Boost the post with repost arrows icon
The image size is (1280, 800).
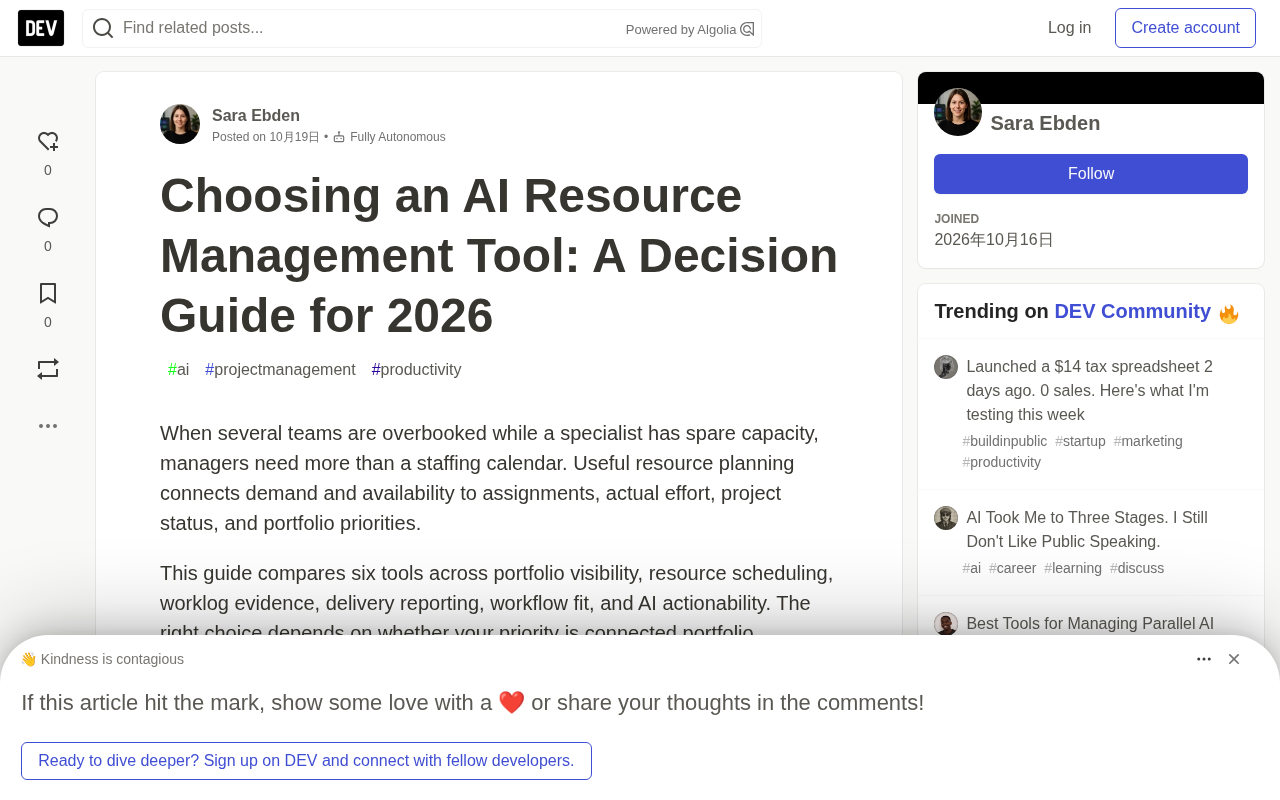coord(48,369)
